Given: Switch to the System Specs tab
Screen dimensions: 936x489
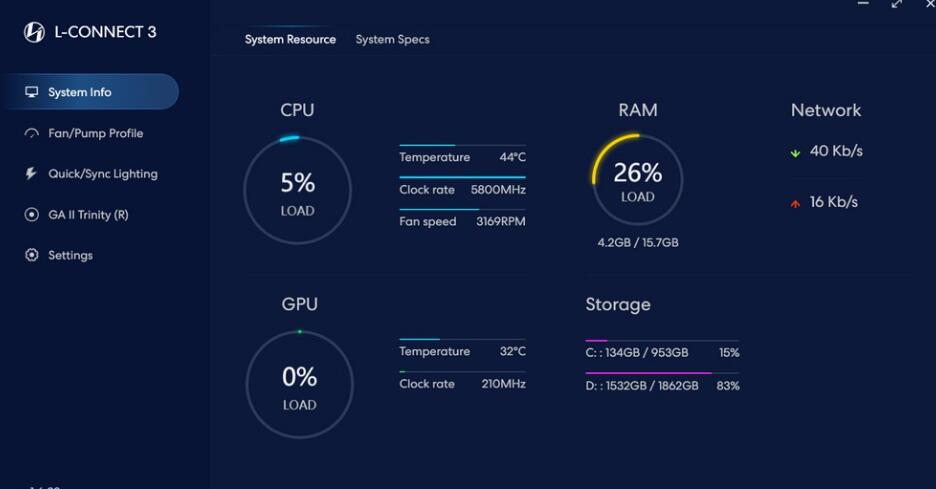Looking at the screenshot, I should click(x=392, y=40).
